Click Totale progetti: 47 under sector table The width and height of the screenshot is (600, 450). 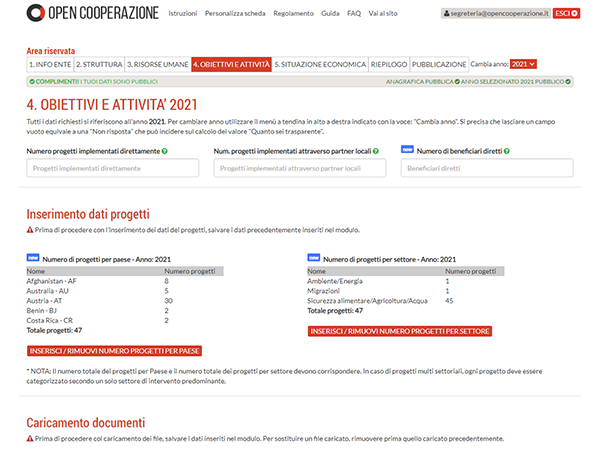click(335, 310)
